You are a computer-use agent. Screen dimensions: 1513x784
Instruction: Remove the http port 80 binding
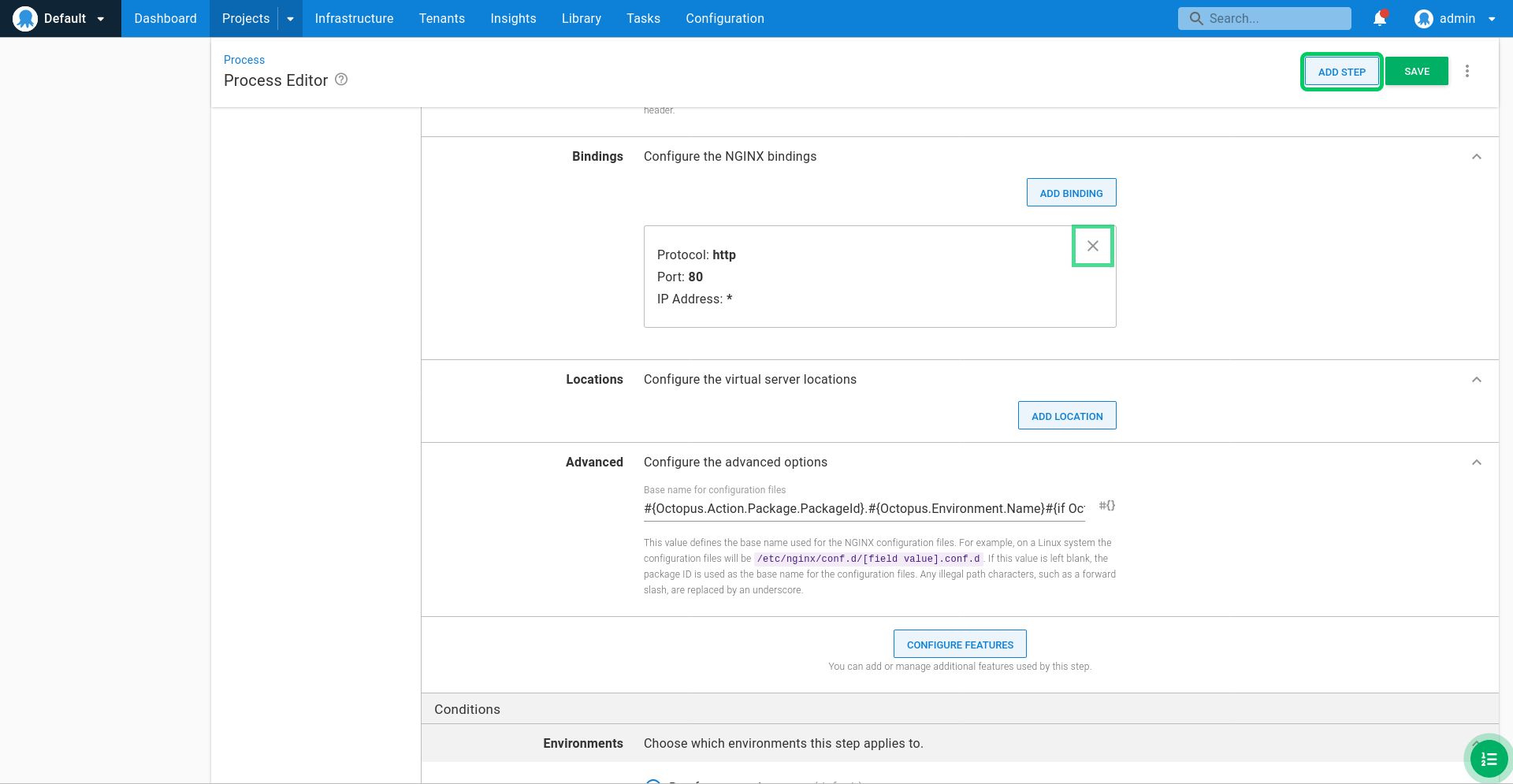(1093, 246)
